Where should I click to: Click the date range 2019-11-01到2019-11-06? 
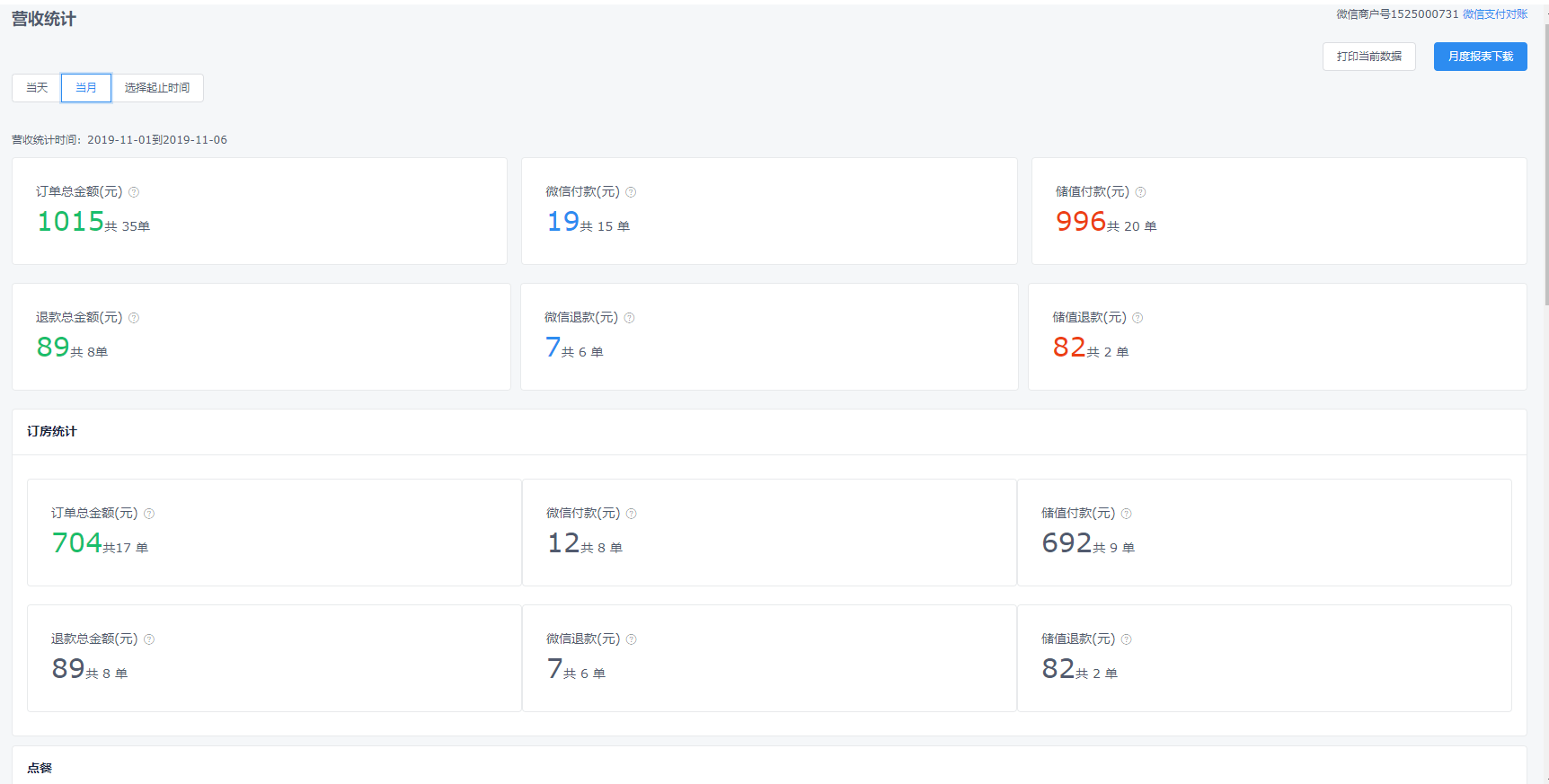(x=157, y=140)
